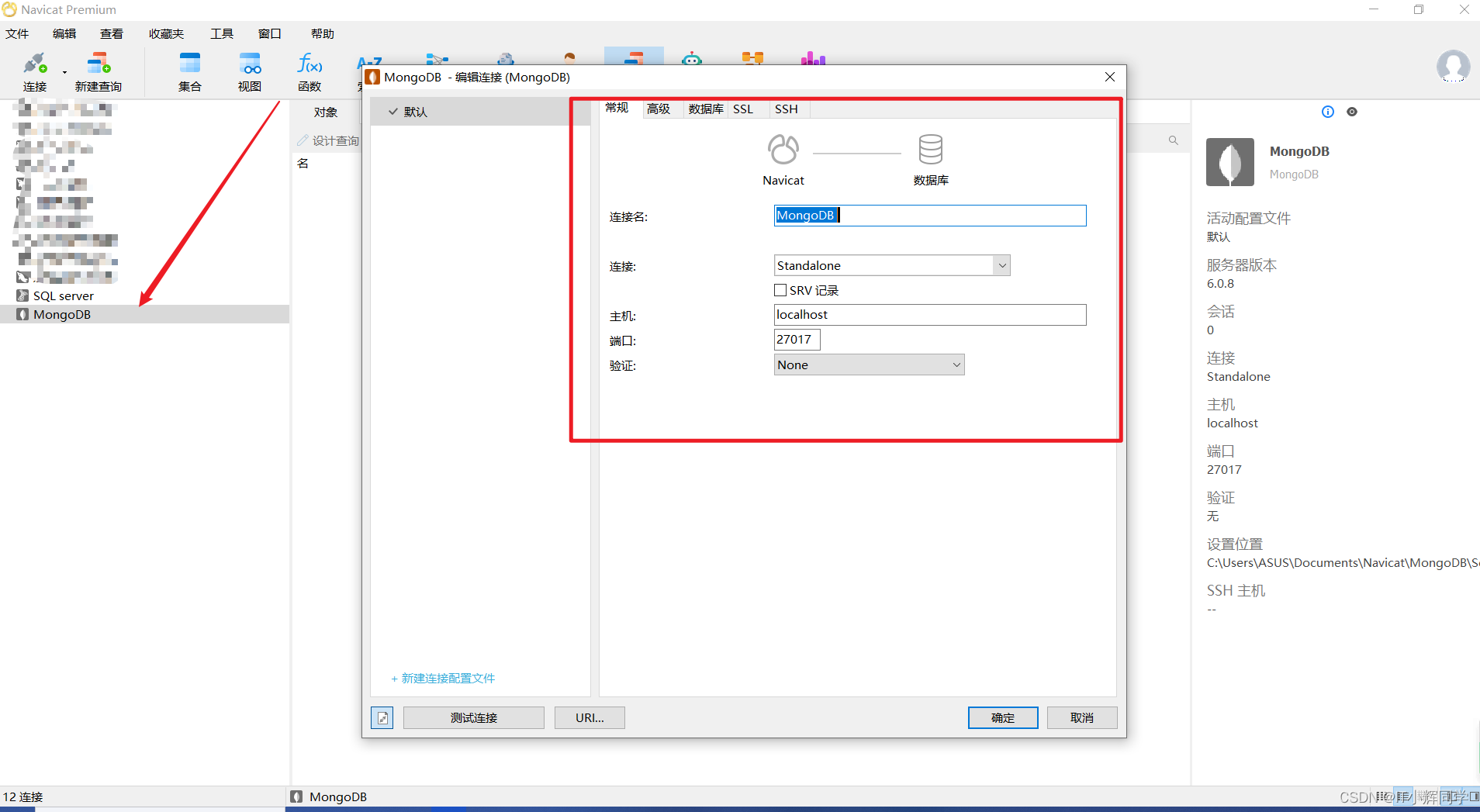
Task: Switch to the SSH tab
Action: [787, 109]
